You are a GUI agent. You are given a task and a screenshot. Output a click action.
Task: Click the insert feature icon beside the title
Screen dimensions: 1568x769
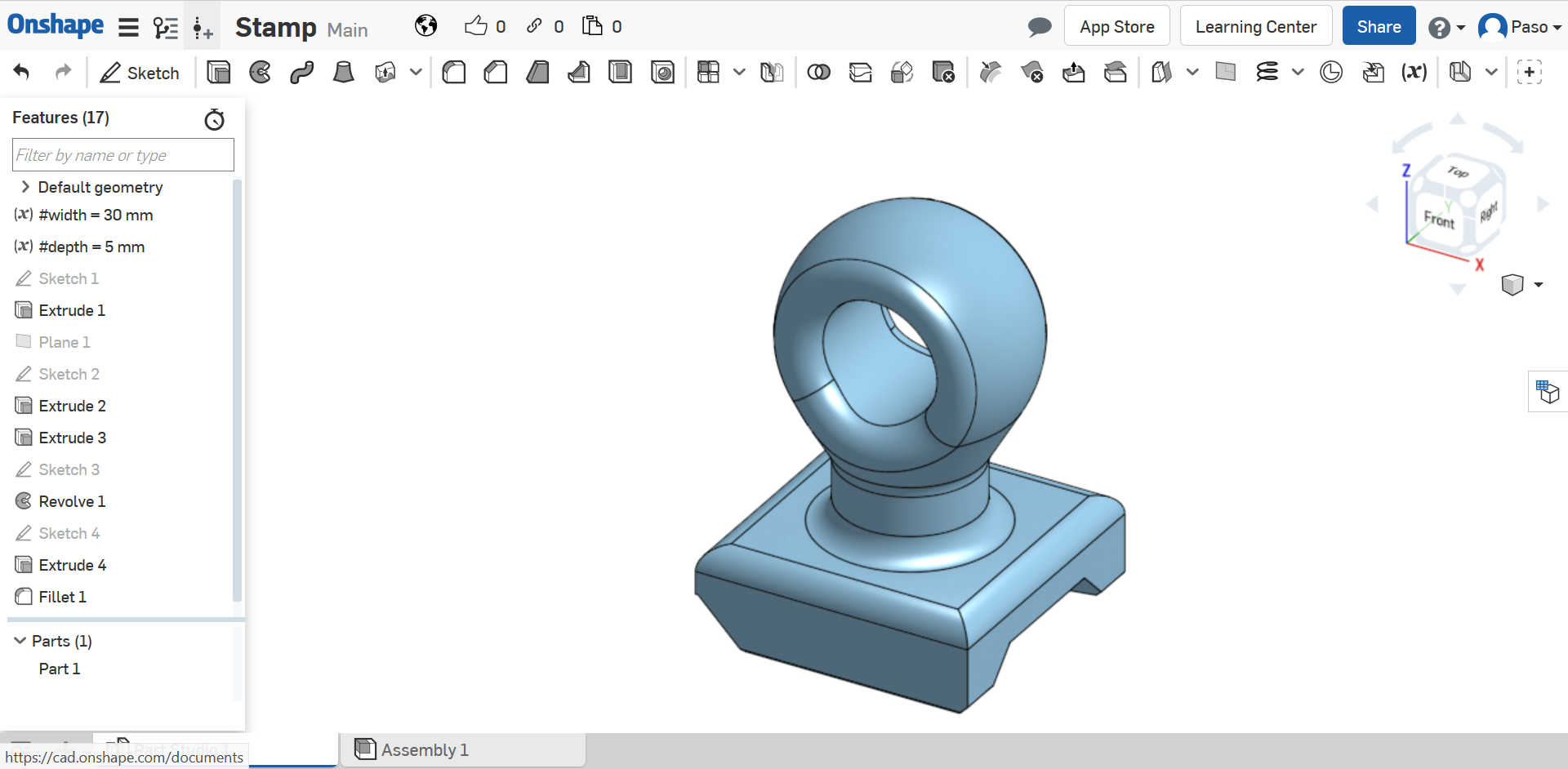pyautogui.click(x=203, y=29)
